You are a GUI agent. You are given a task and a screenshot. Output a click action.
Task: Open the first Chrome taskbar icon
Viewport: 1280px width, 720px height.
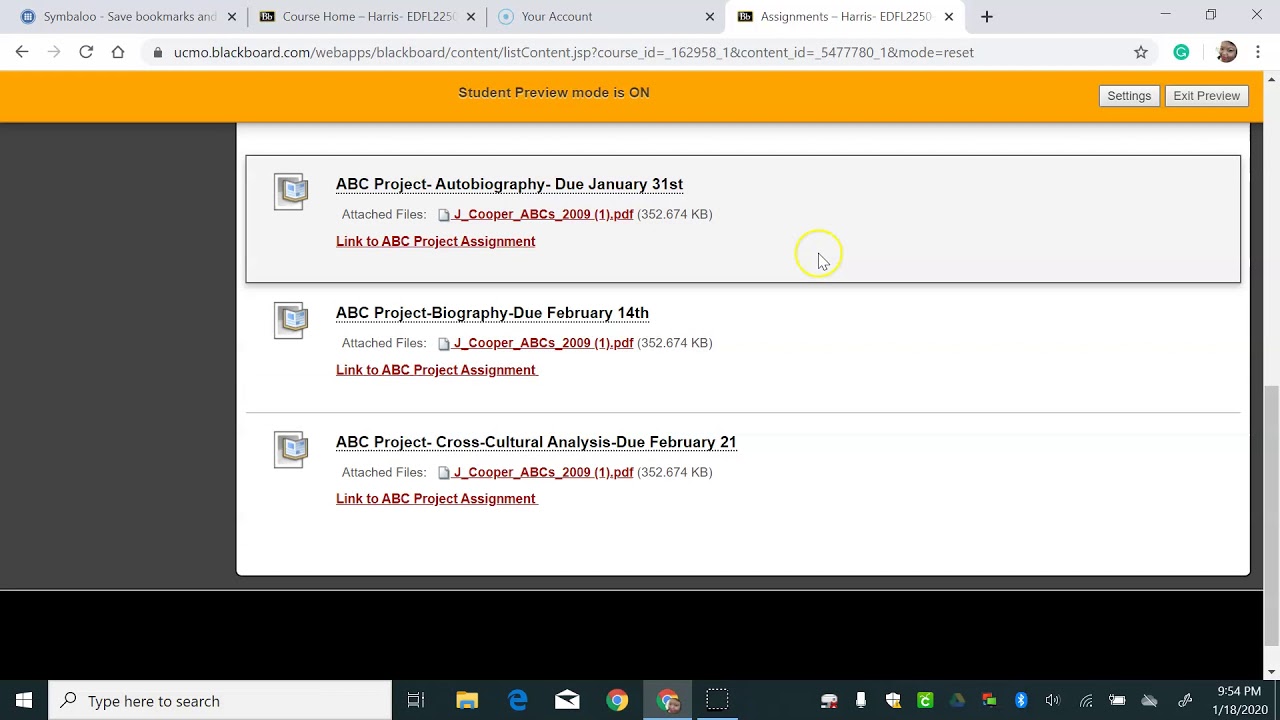pyautogui.click(x=617, y=701)
